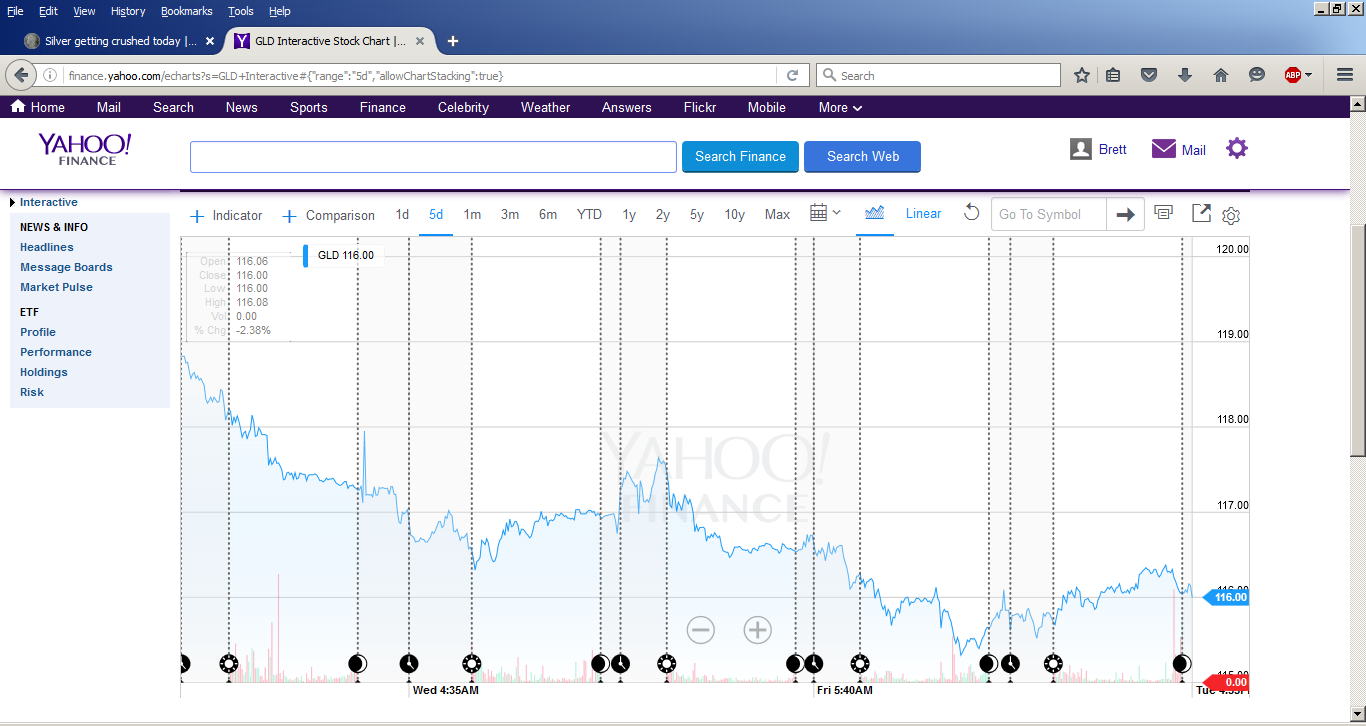The width and height of the screenshot is (1366, 726).
Task: Zoom in chart with plus icon
Action: pyautogui.click(x=758, y=630)
